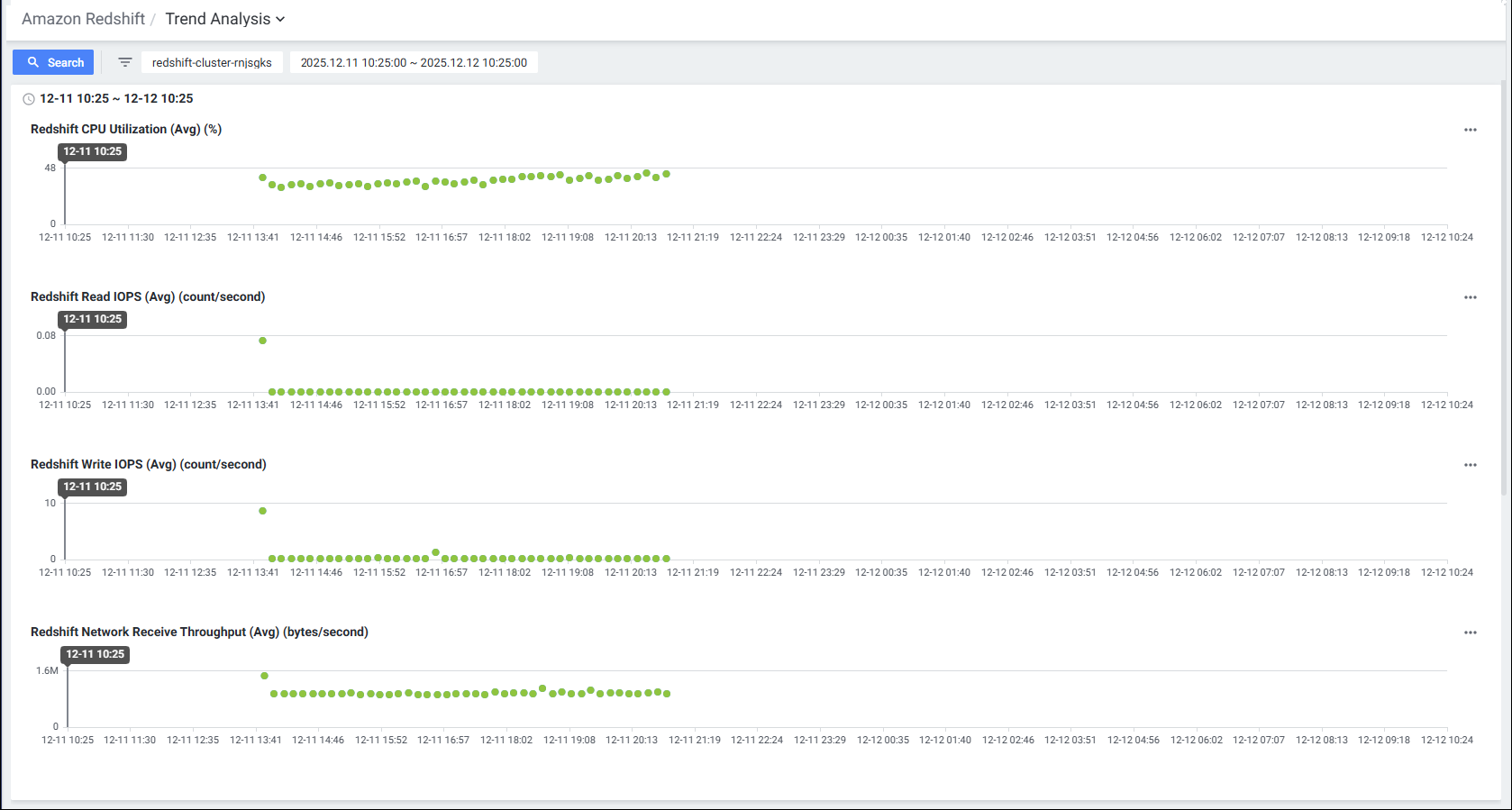Go to the Amazon Redshift breadcrumb
The height and width of the screenshot is (810, 1512).
(83, 19)
